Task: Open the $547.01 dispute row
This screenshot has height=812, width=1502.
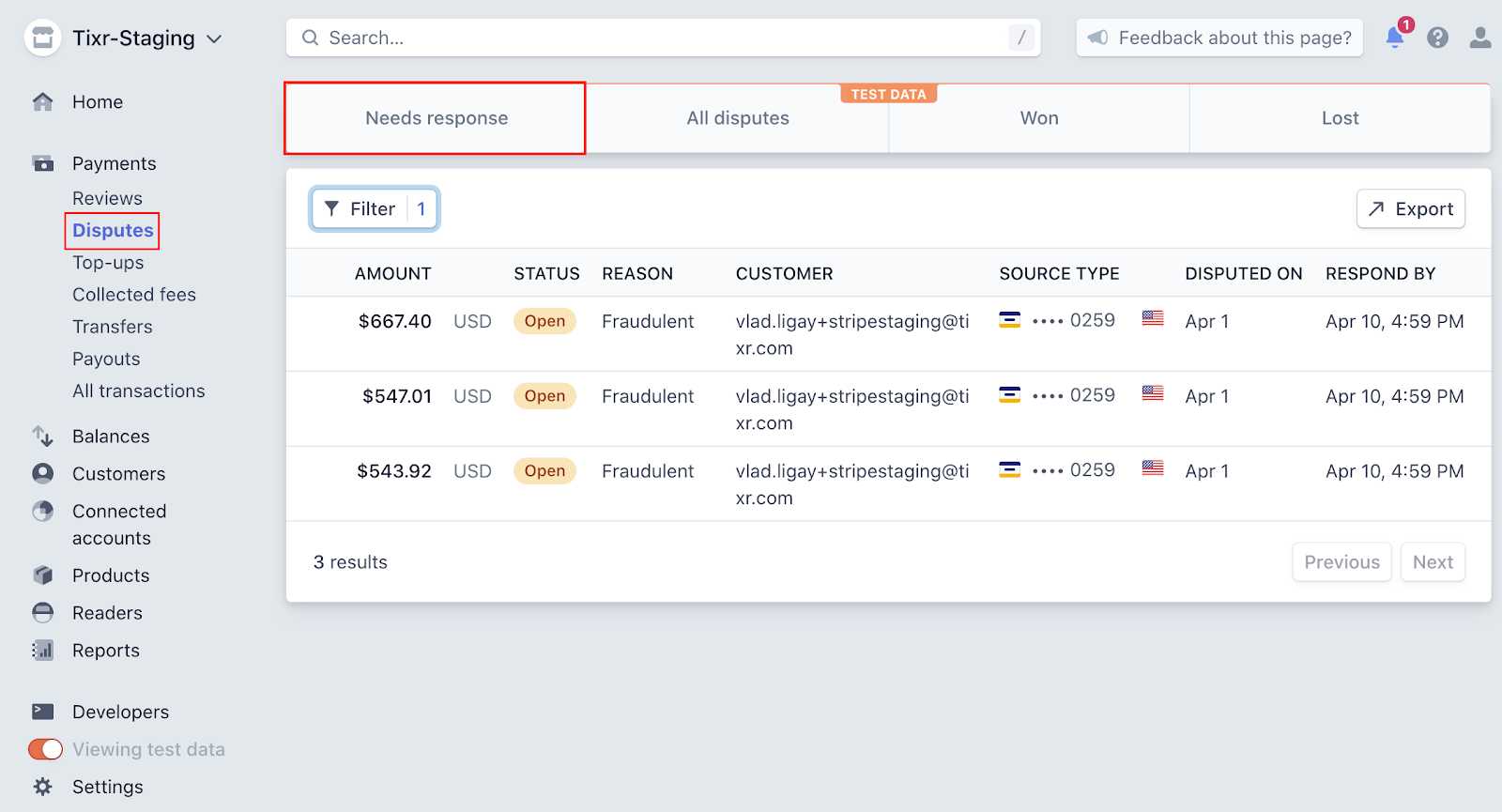Action: [x=888, y=409]
